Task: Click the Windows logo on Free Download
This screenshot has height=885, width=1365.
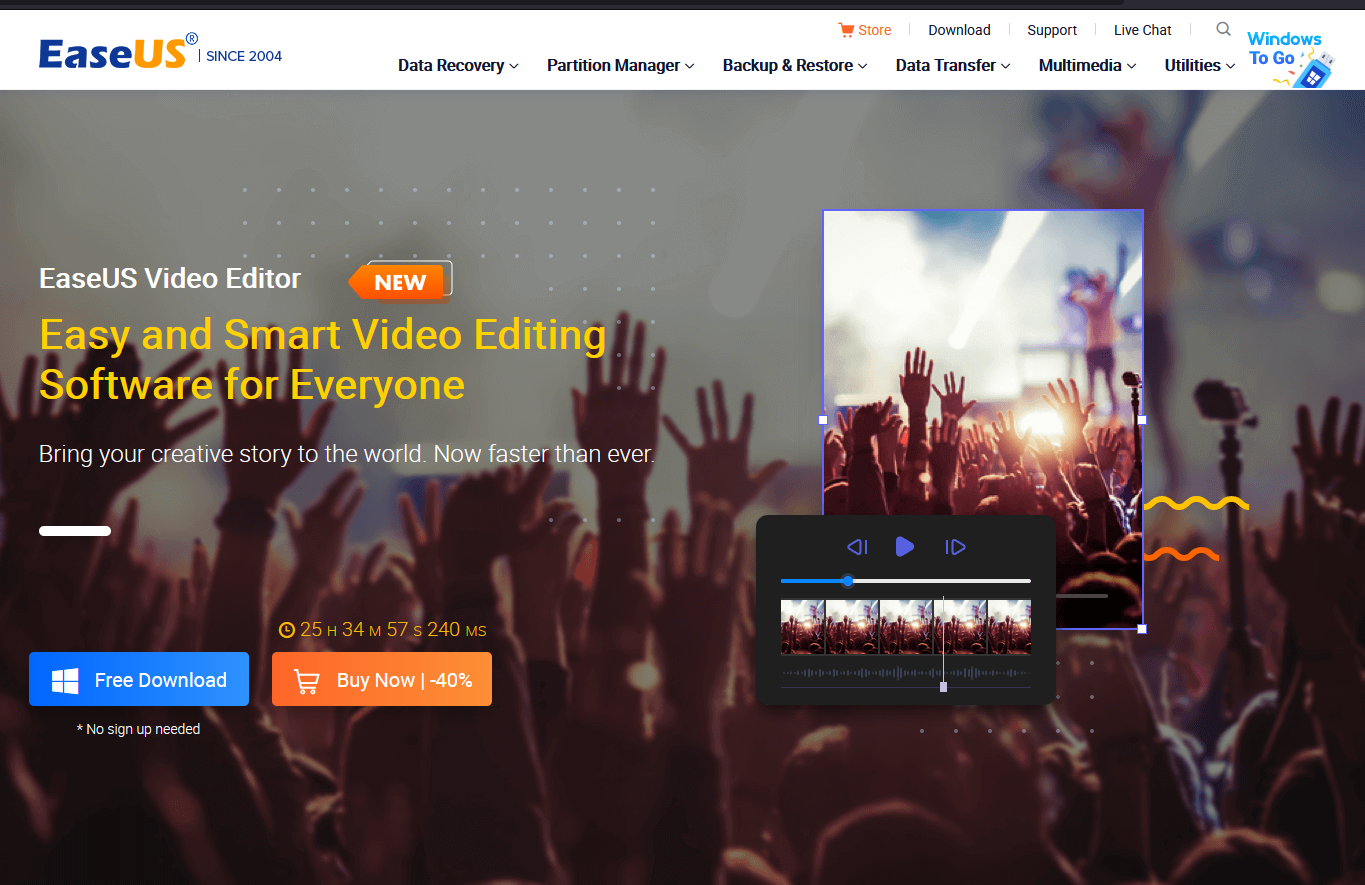Action: click(65, 681)
